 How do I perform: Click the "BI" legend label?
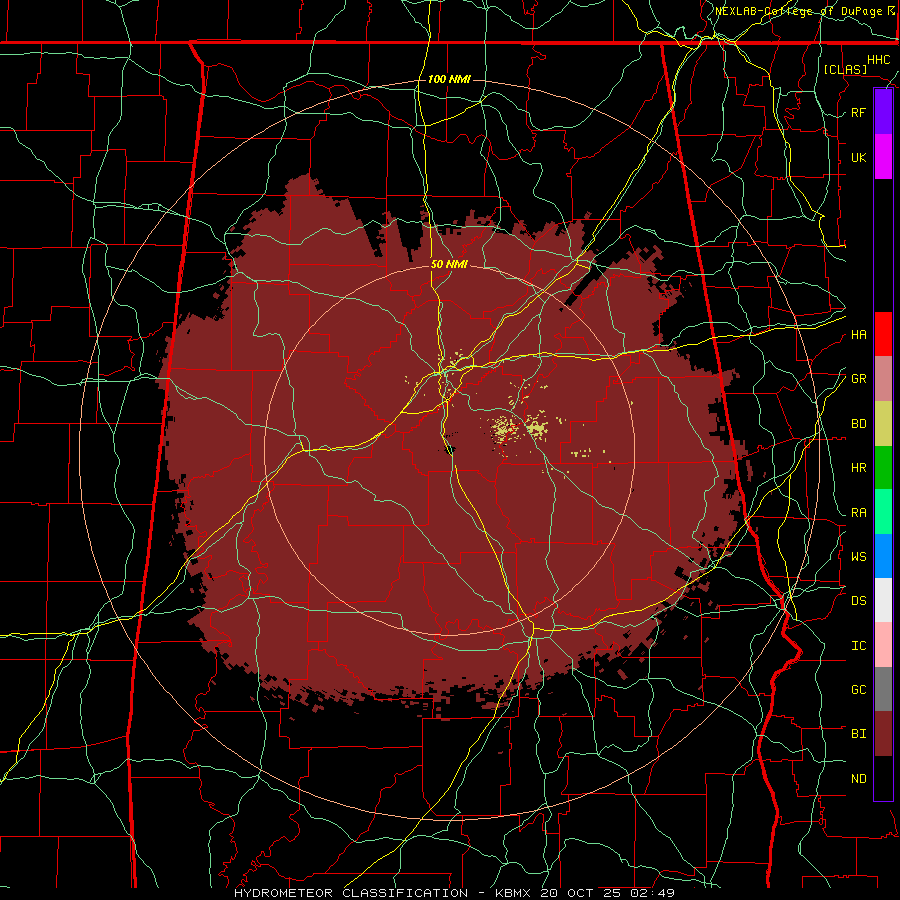(858, 734)
